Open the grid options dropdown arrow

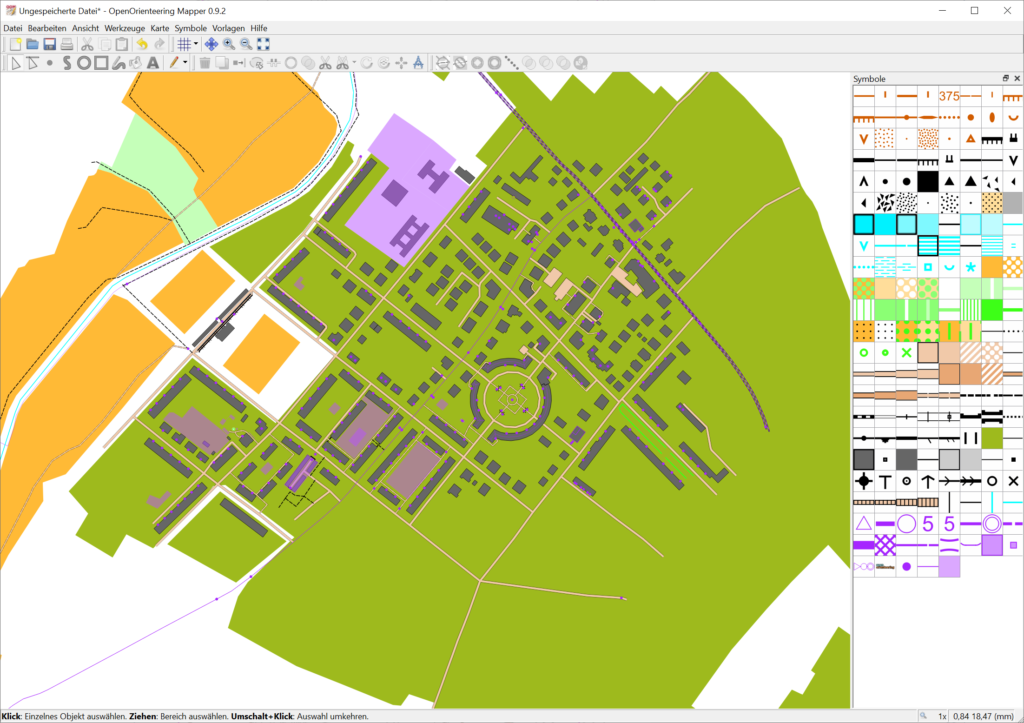tap(195, 44)
